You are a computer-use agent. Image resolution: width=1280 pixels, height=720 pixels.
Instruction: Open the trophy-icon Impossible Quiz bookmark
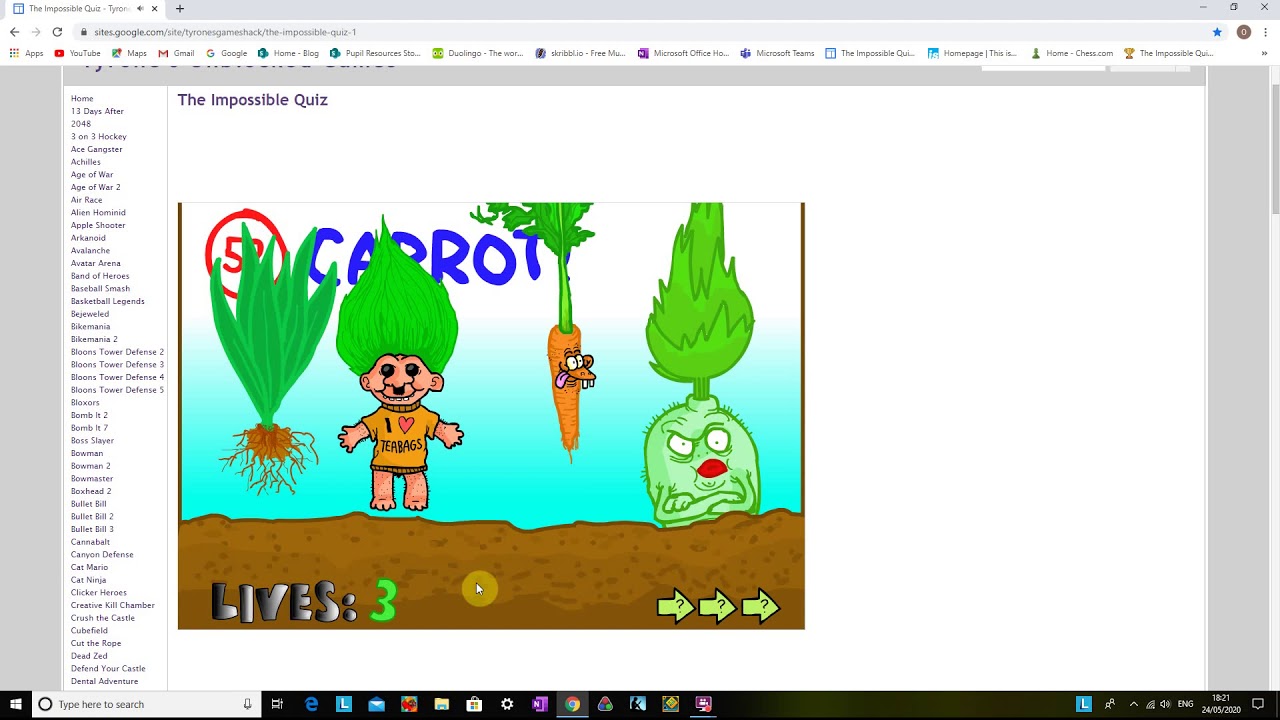coord(1169,53)
